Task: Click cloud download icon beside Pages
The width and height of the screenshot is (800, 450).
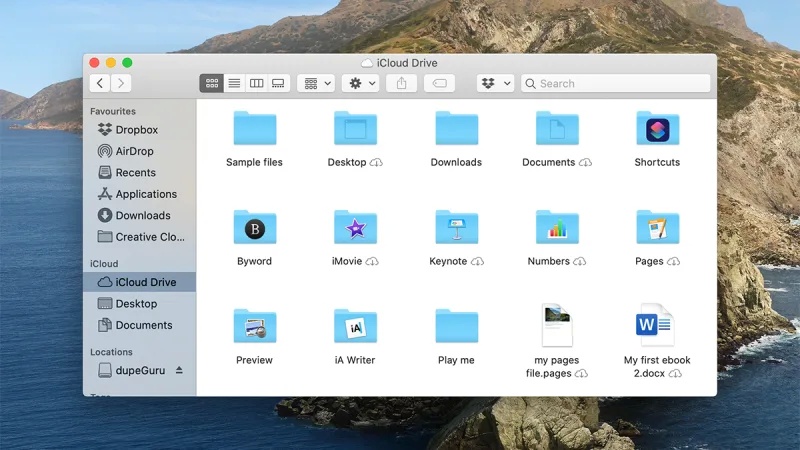Action: pos(673,262)
